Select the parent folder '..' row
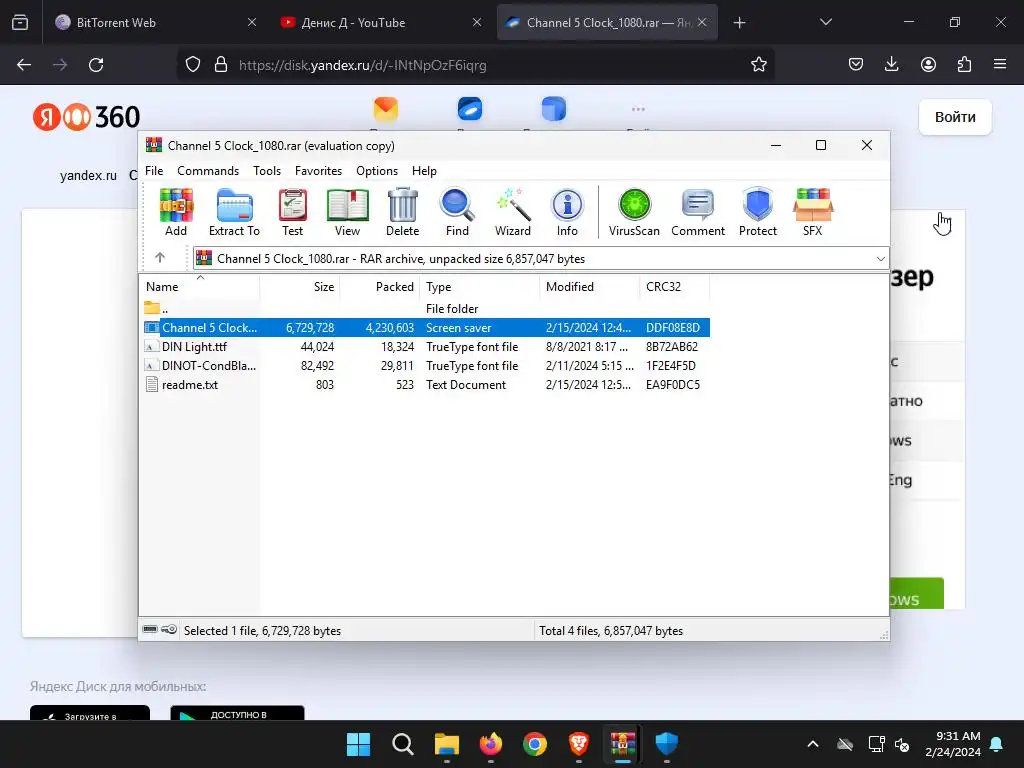This screenshot has height=768, width=1024. pyautogui.click(x=424, y=308)
